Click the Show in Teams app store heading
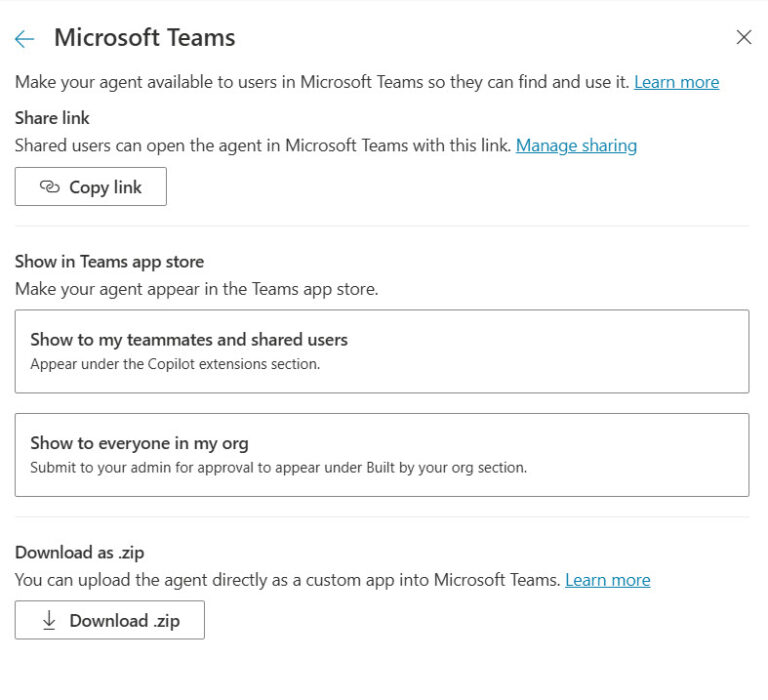768x700 pixels. click(109, 262)
